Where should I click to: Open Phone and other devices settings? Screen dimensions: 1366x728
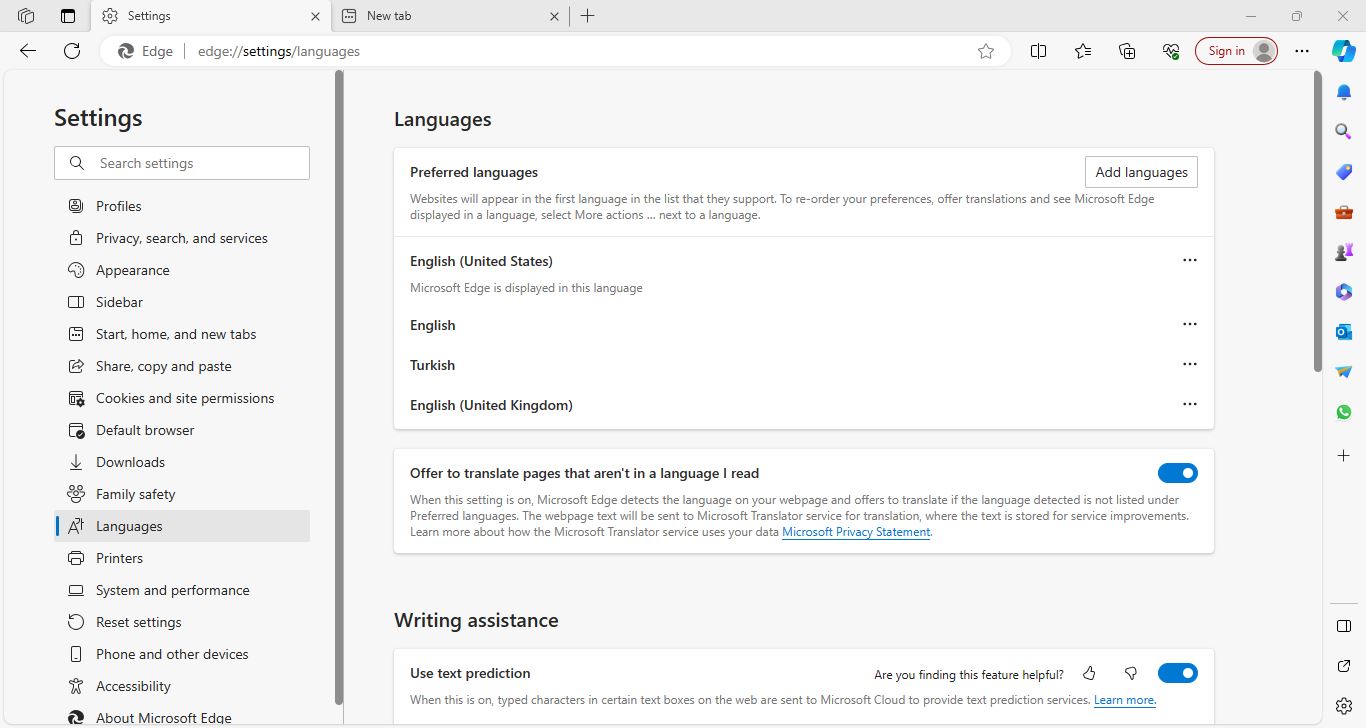pyautogui.click(x=182, y=654)
